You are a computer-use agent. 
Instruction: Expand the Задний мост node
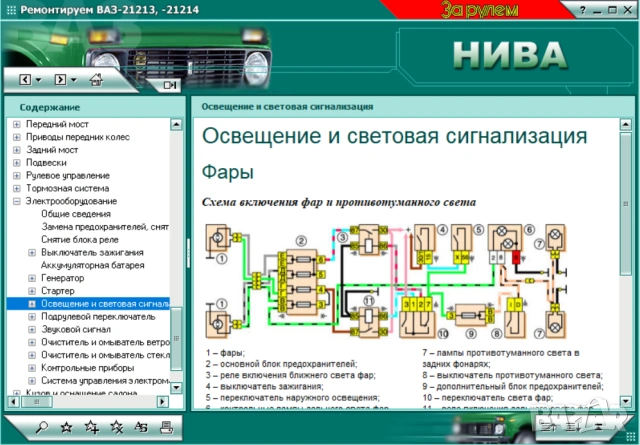(17, 150)
